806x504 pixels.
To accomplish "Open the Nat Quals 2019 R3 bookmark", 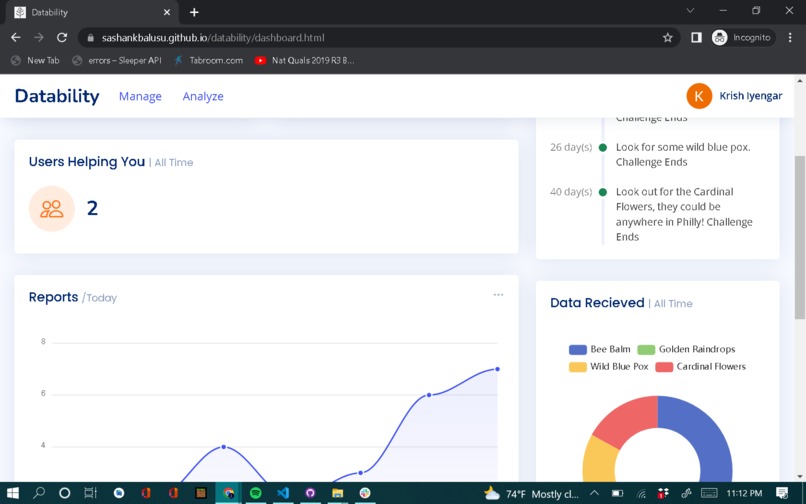I will [x=305, y=60].
